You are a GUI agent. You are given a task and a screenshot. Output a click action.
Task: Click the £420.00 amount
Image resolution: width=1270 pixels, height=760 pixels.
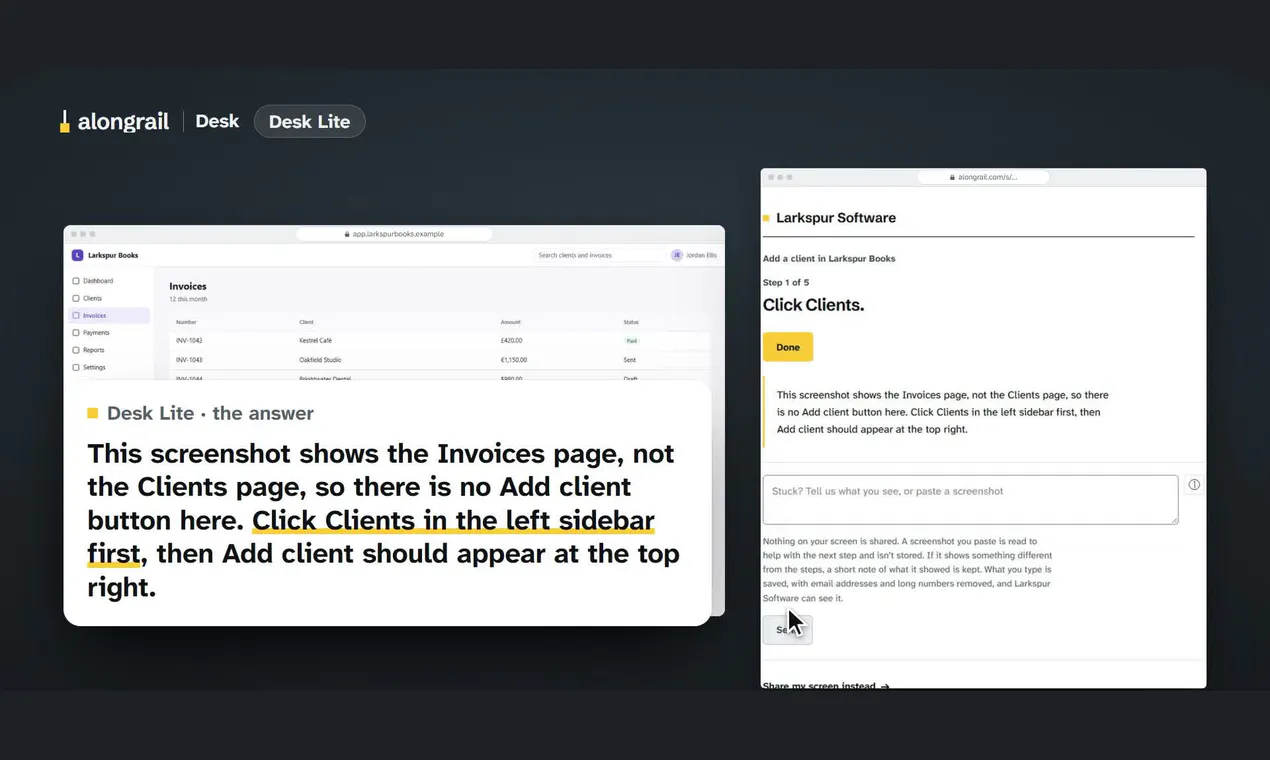tap(513, 341)
